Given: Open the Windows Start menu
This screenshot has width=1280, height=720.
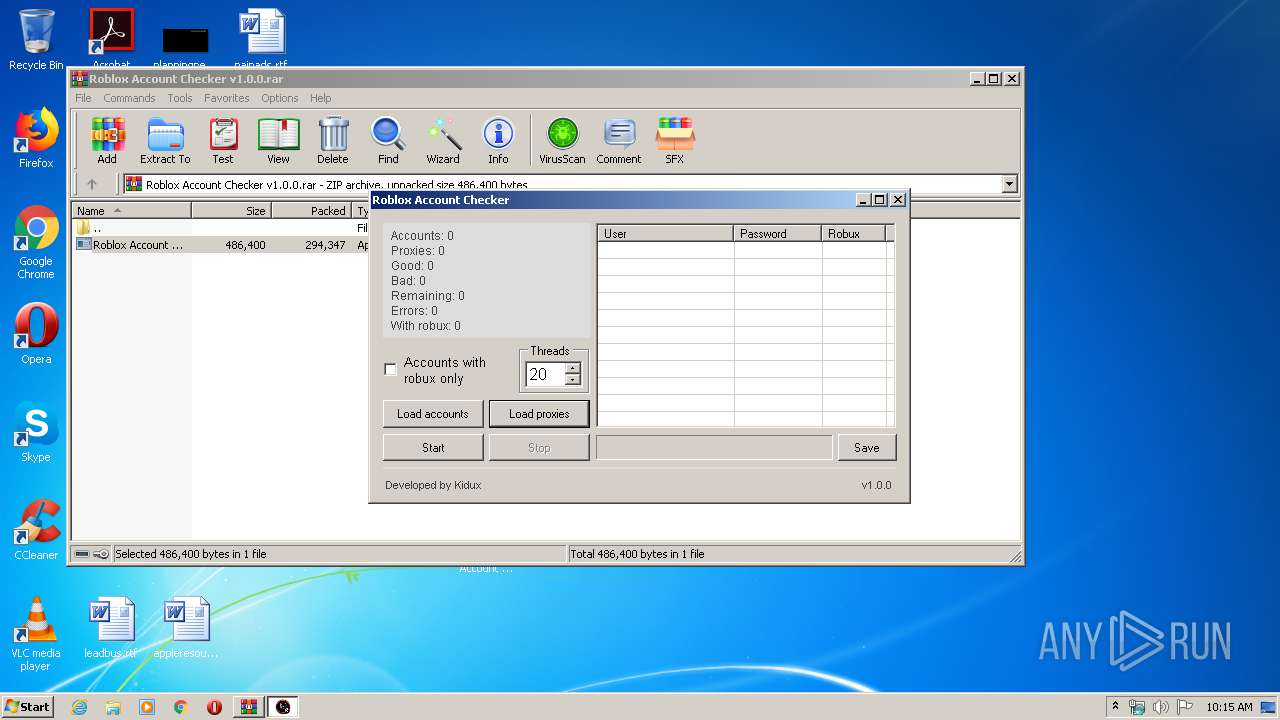Looking at the screenshot, I should coord(28,707).
